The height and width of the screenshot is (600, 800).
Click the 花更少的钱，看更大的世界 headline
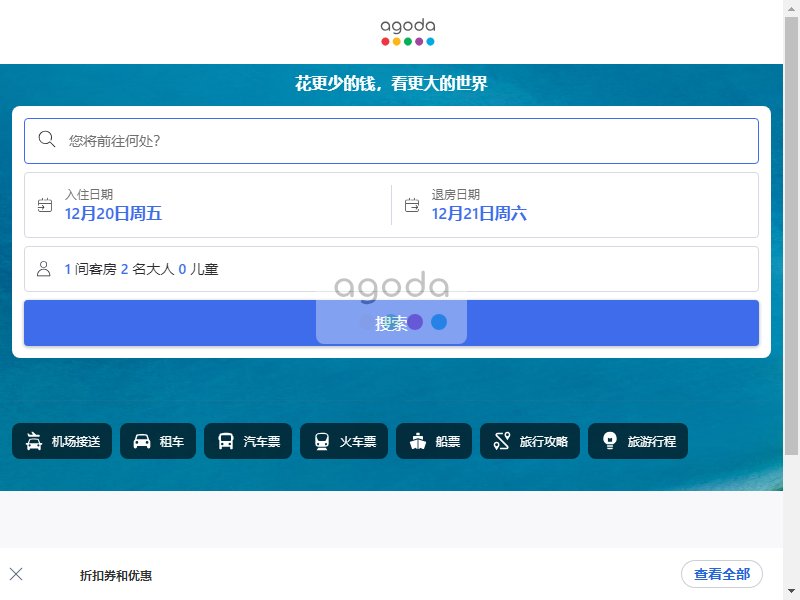point(391,83)
